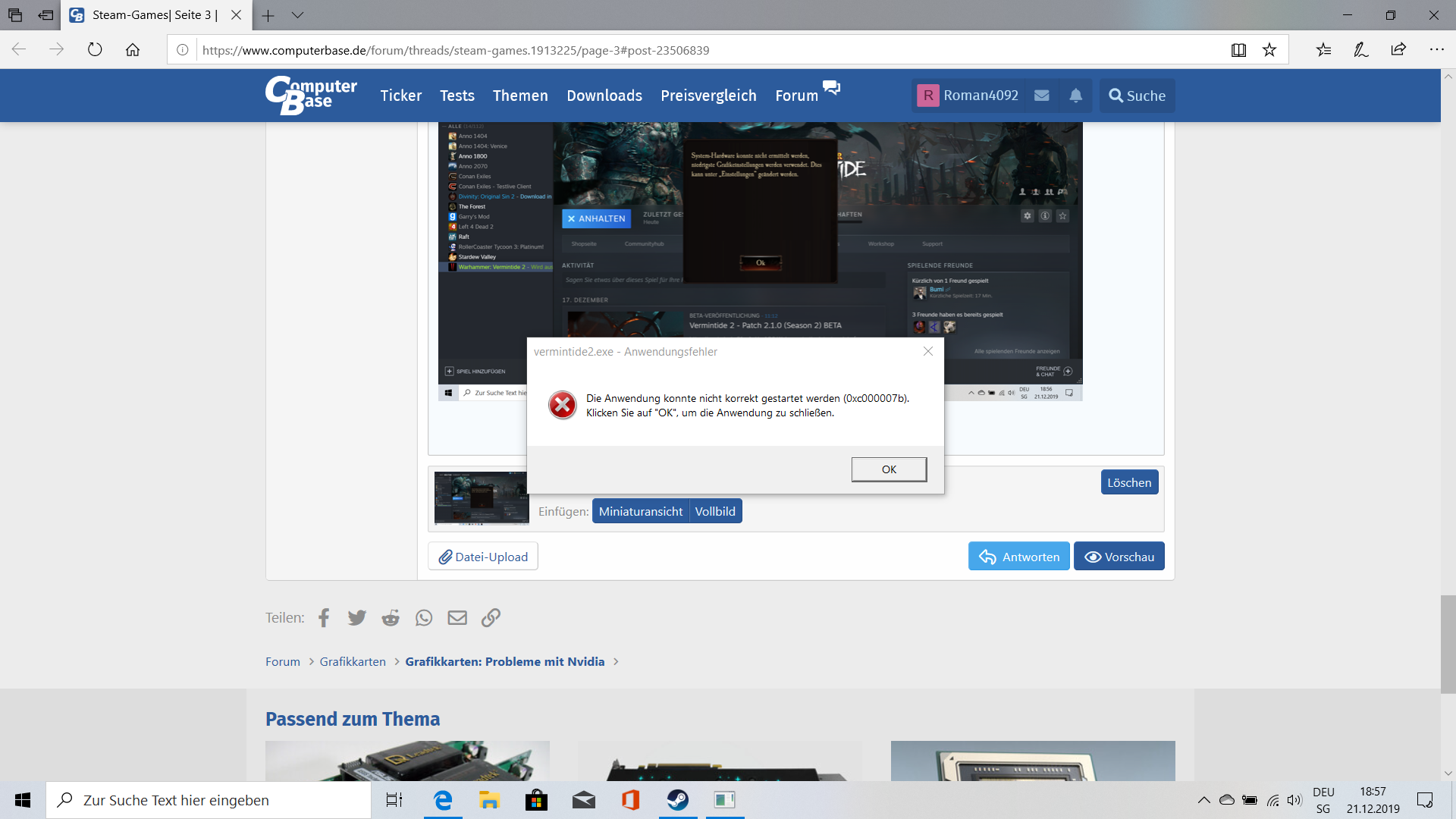
Task: Expand system tray hidden icons
Action: [1203, 800]
